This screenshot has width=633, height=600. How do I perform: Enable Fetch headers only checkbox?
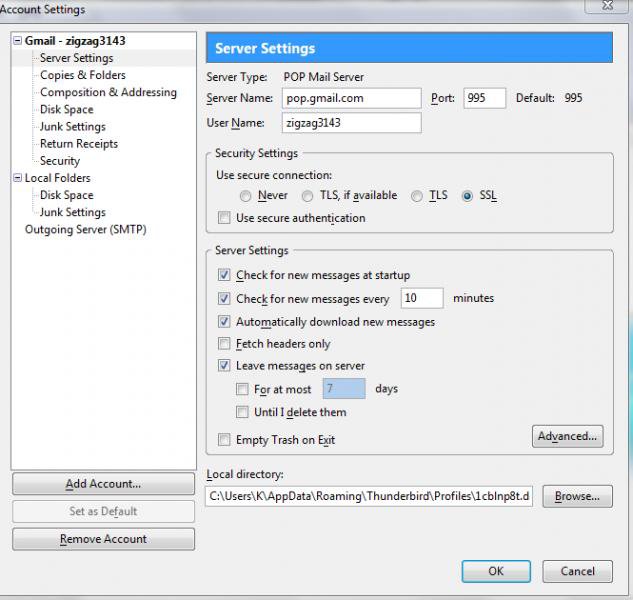click(224, 344)
